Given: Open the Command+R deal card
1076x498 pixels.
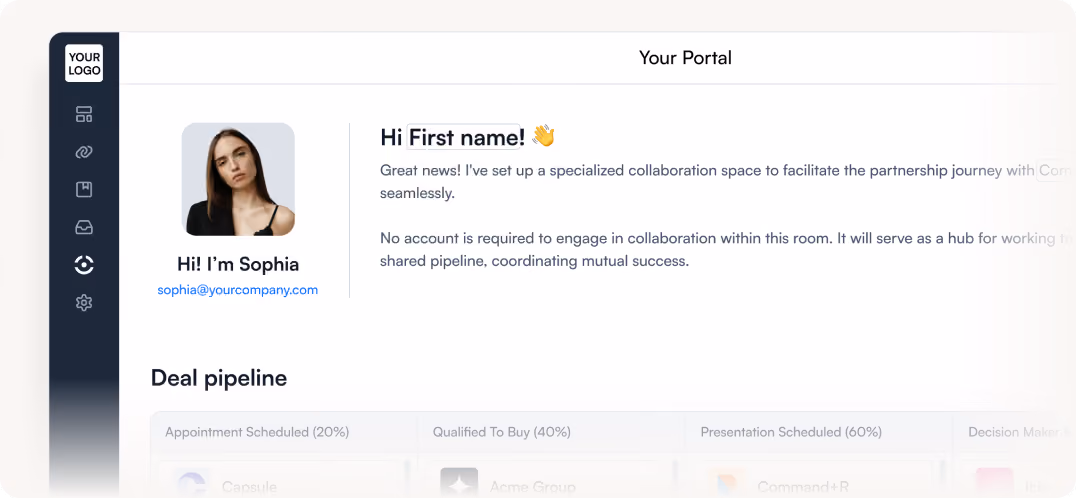Looking at the screenshot, I should tap(819, 479).
